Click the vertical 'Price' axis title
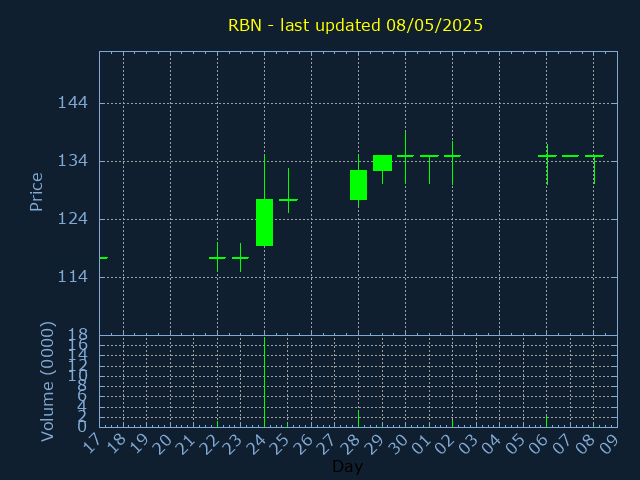 pos(36,192)
